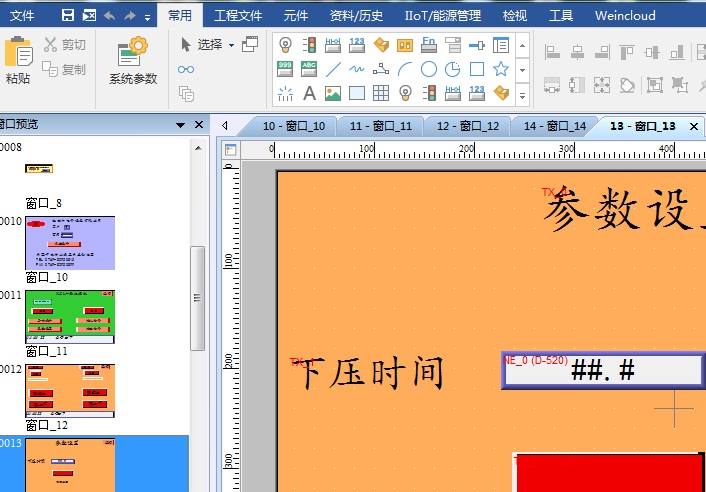The height and width of the screenshot is (492, 706).
Task: Pick the star shape tool
Action: [x=501, y=69]
